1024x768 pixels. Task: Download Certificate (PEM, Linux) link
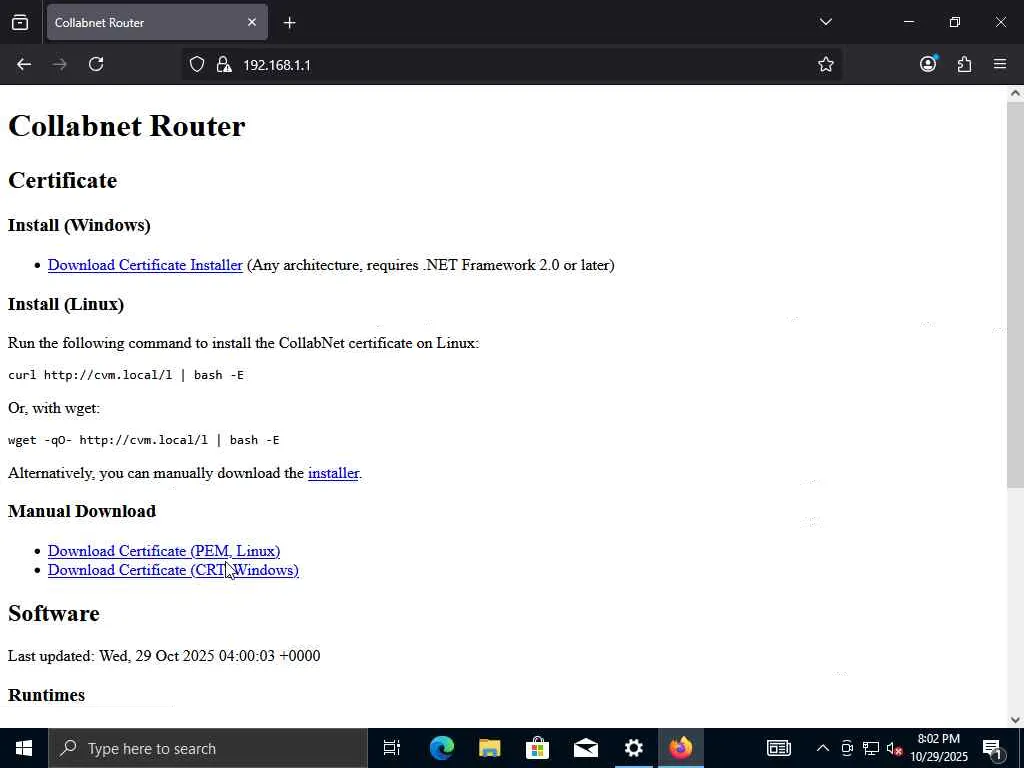[164, 551]
